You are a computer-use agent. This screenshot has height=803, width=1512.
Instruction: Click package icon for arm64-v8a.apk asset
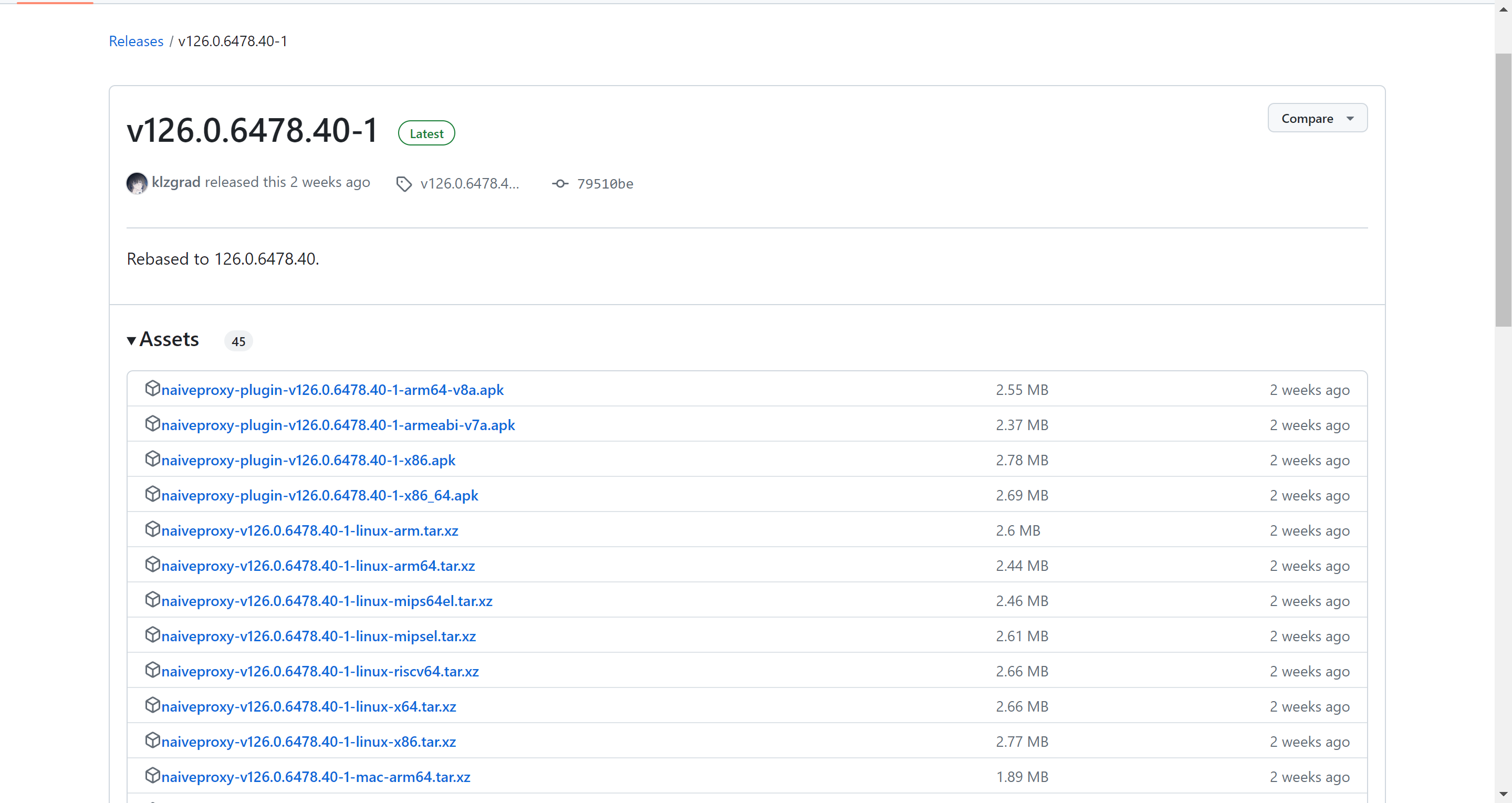tap(153, 389)
